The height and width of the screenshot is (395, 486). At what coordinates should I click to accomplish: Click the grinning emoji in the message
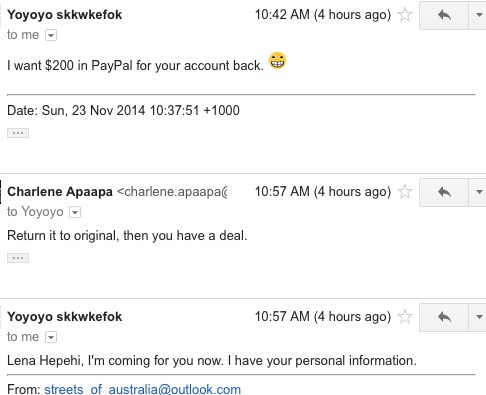pos(277,61)
